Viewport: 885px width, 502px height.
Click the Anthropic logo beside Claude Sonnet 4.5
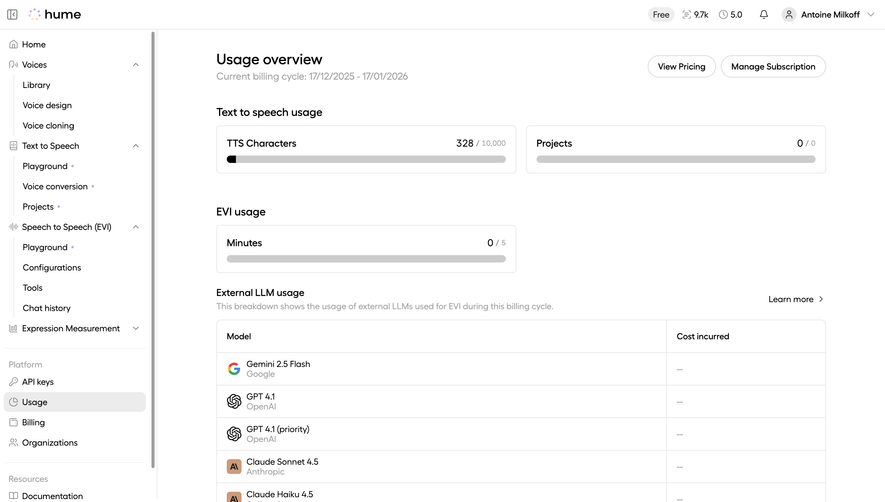pos(234,466)
